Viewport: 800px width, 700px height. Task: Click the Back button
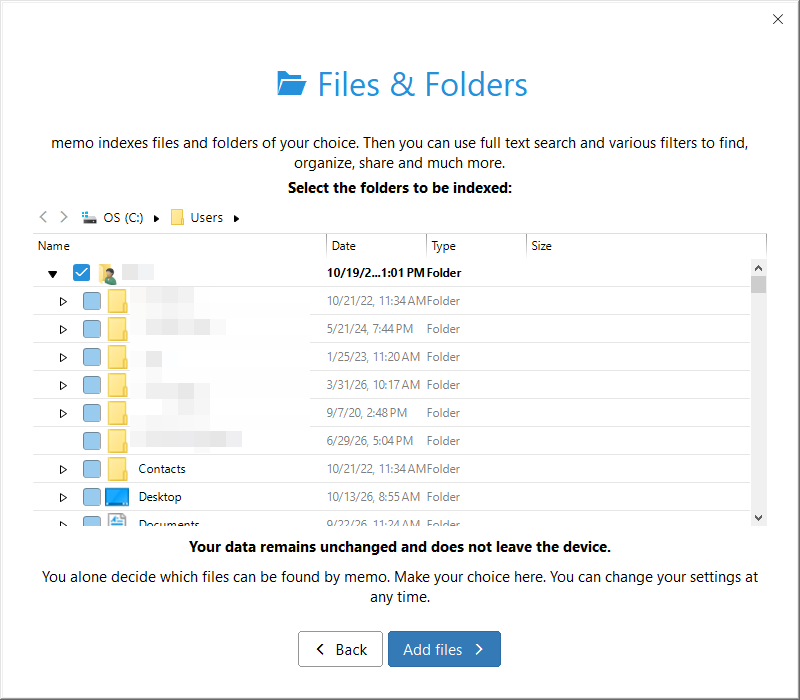tap(340, 649)
